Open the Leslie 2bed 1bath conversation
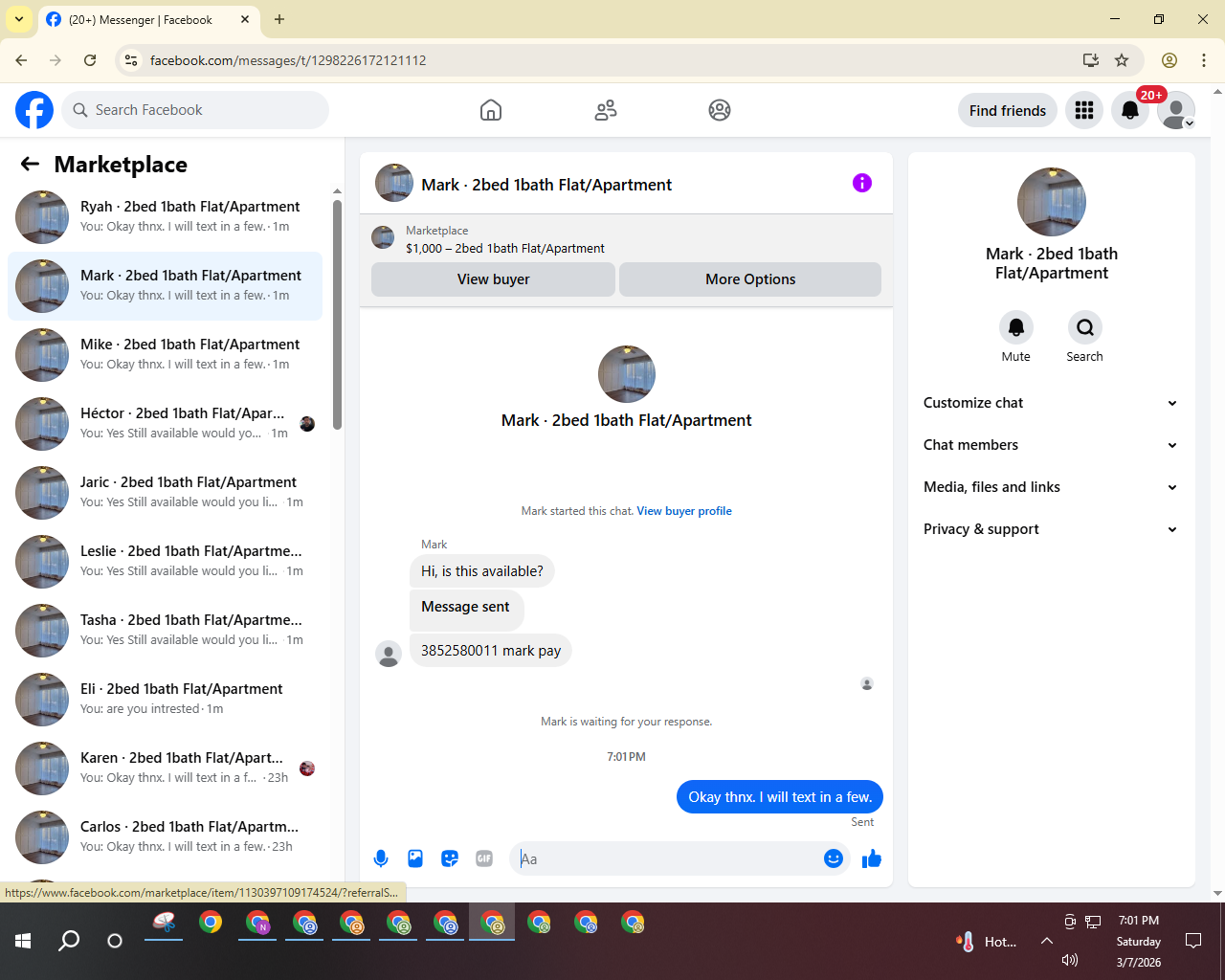Image resolution: width=1225 pixels, height=980 pixels. 165,562
